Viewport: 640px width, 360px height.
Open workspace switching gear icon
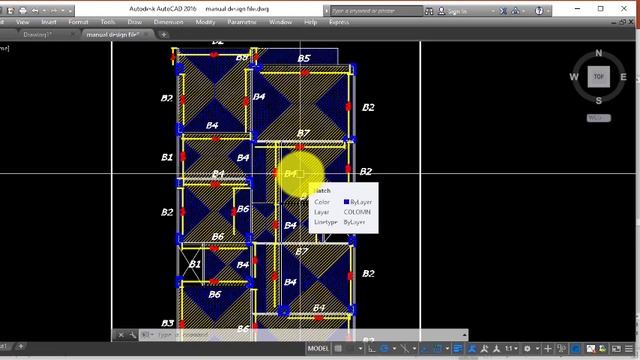tap(527, 349)
